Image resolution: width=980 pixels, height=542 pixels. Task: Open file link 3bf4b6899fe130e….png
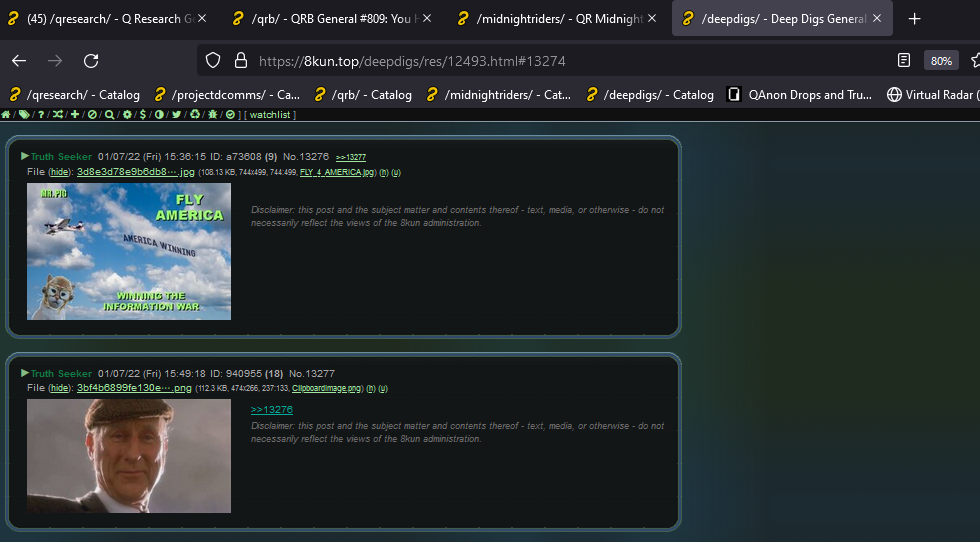(134, 388)
